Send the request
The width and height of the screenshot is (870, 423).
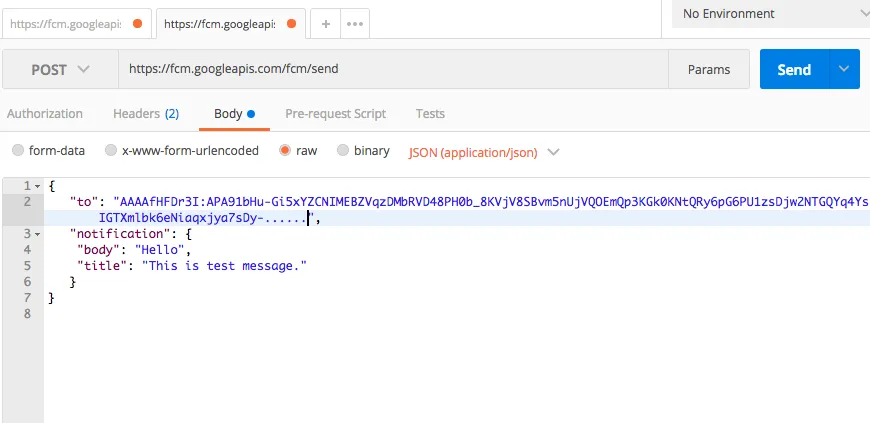pos(794,69)
